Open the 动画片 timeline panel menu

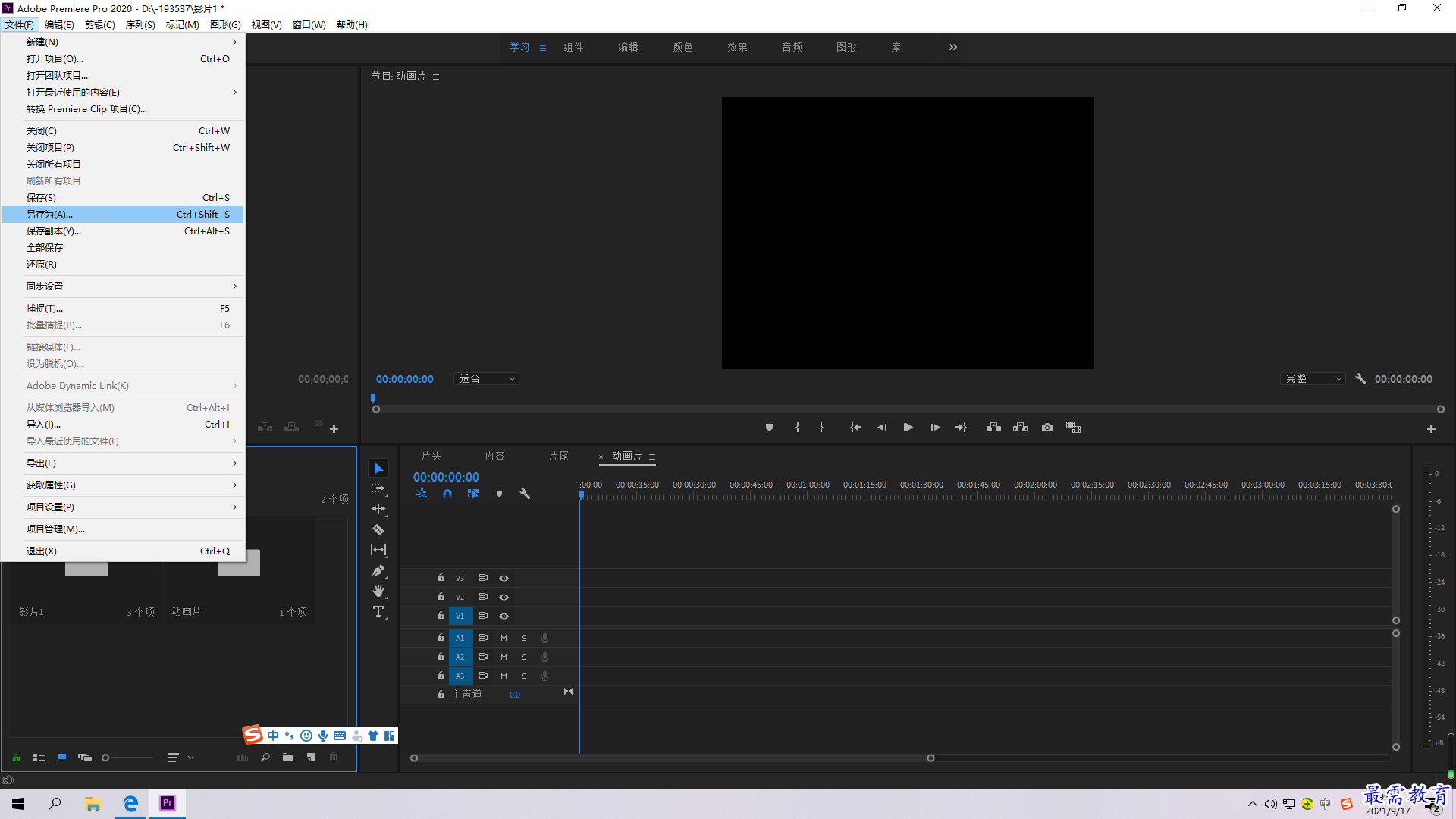pyautogui.click(x=652, y=457)
